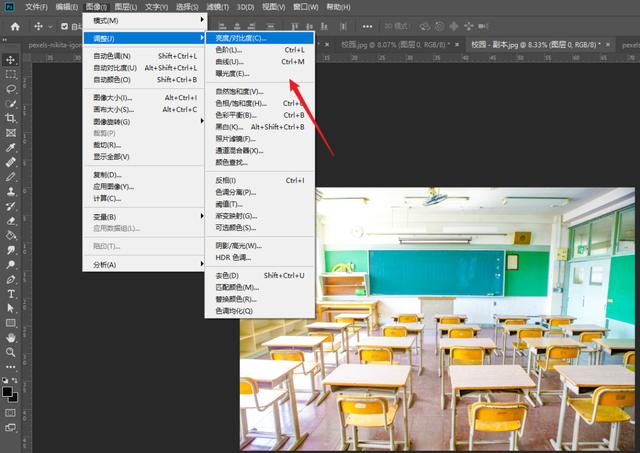Change screen mode icon at toolbox bottom
The width and height of the screenshot is (640, 453).
point(11,427)
